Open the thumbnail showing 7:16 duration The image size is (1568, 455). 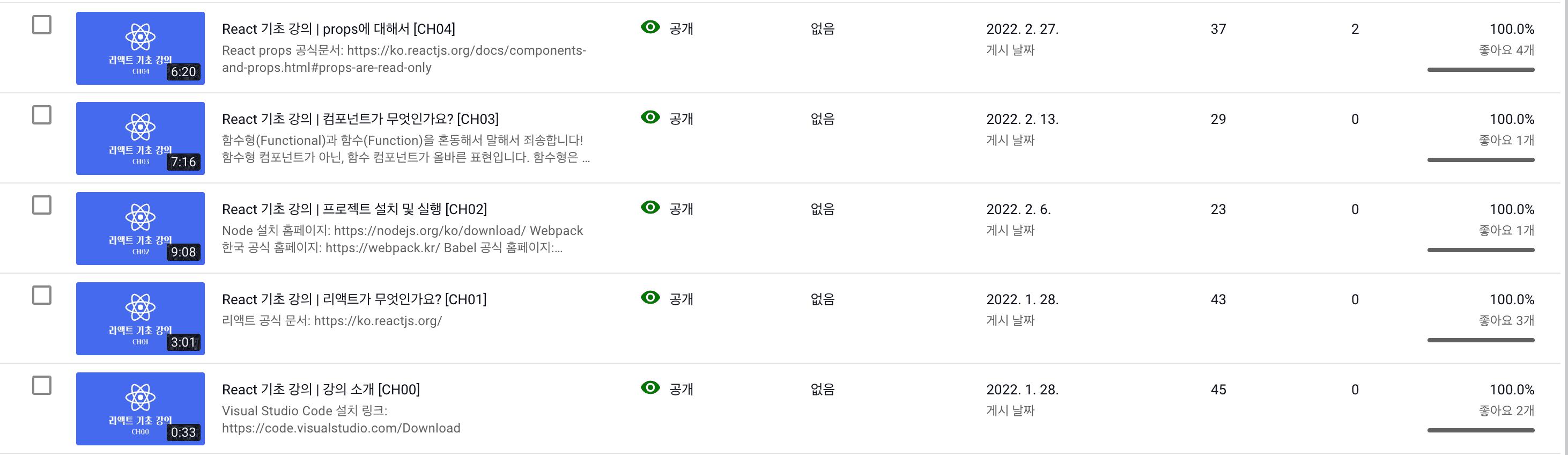pos(140,138)
